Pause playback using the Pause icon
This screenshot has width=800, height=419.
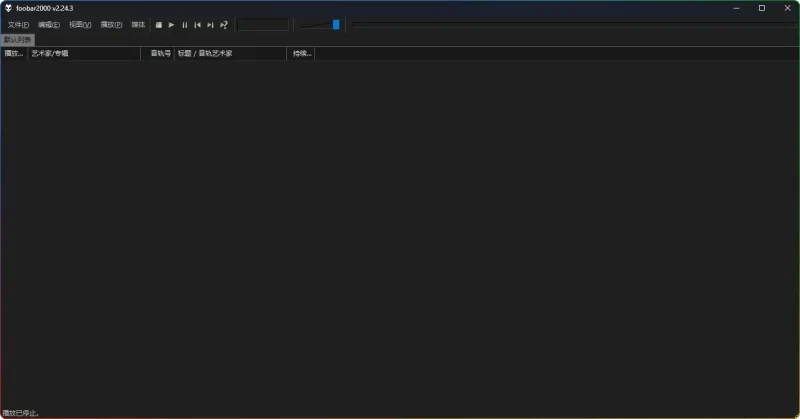tap(185, 24)
